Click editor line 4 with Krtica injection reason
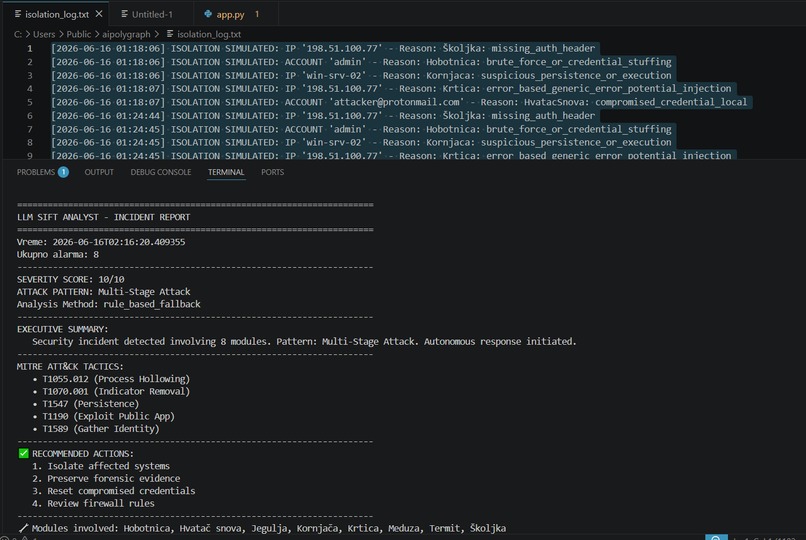This screenshot has width=806, height=540. tap(391, 89)
